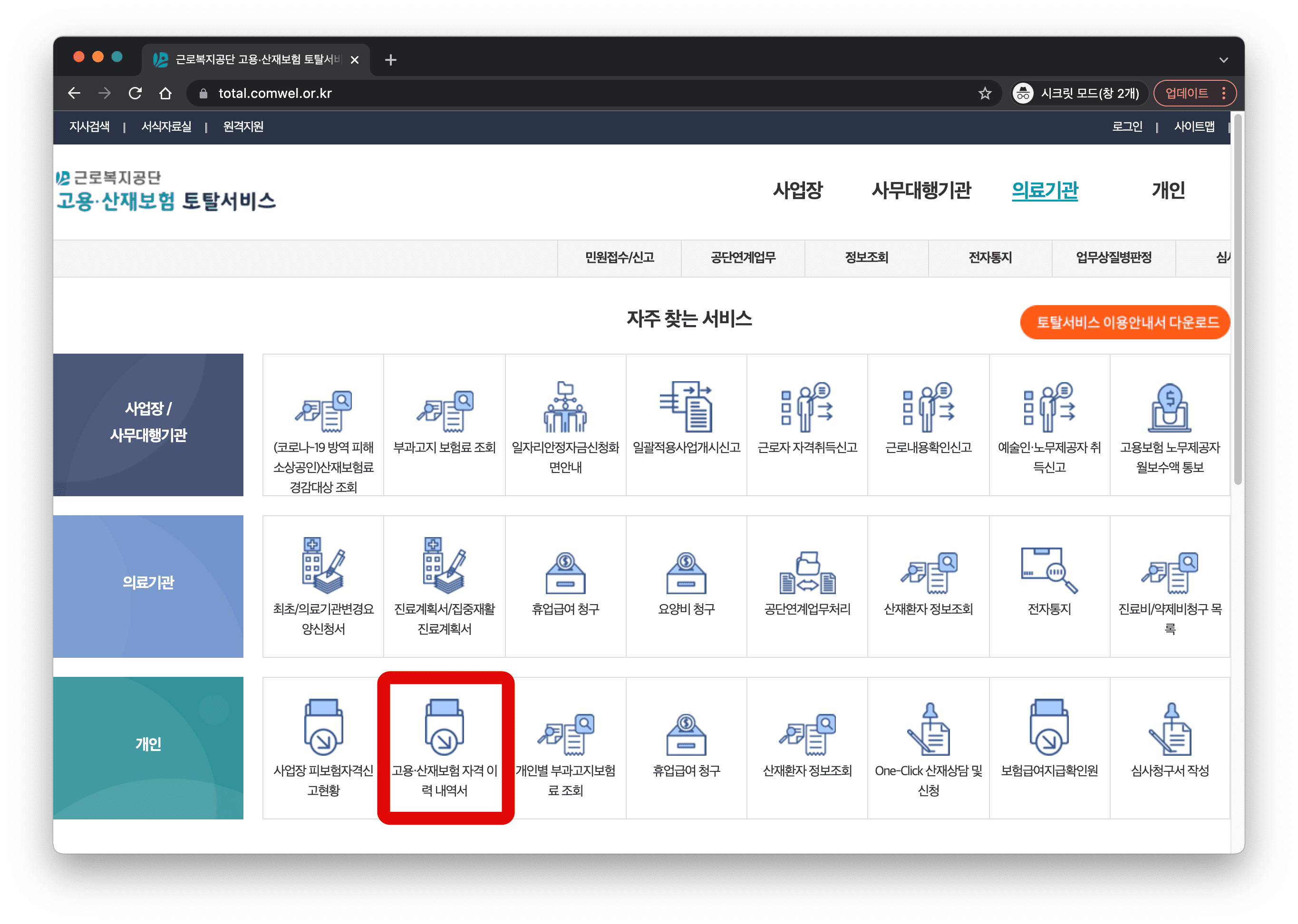The image size is (1298, 924).
Task: Open 고용·산재보험 자격 이력 내역서 icon
Action: 445,727
